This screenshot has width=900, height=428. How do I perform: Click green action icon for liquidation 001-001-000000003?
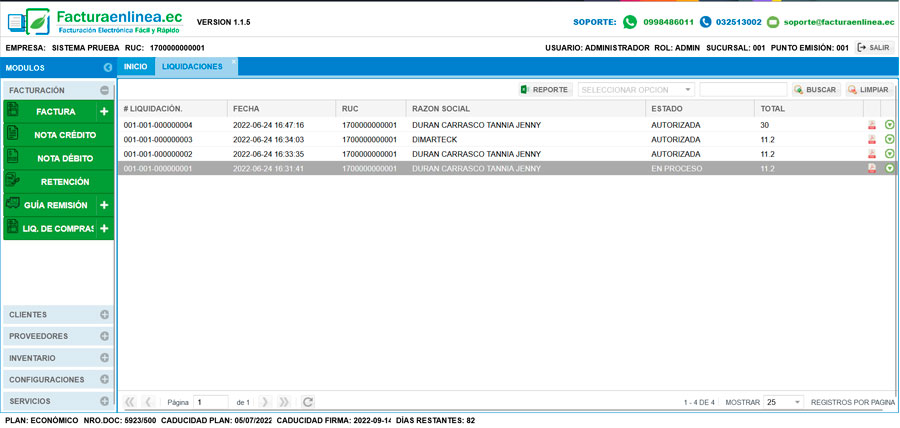coord(889,139)
